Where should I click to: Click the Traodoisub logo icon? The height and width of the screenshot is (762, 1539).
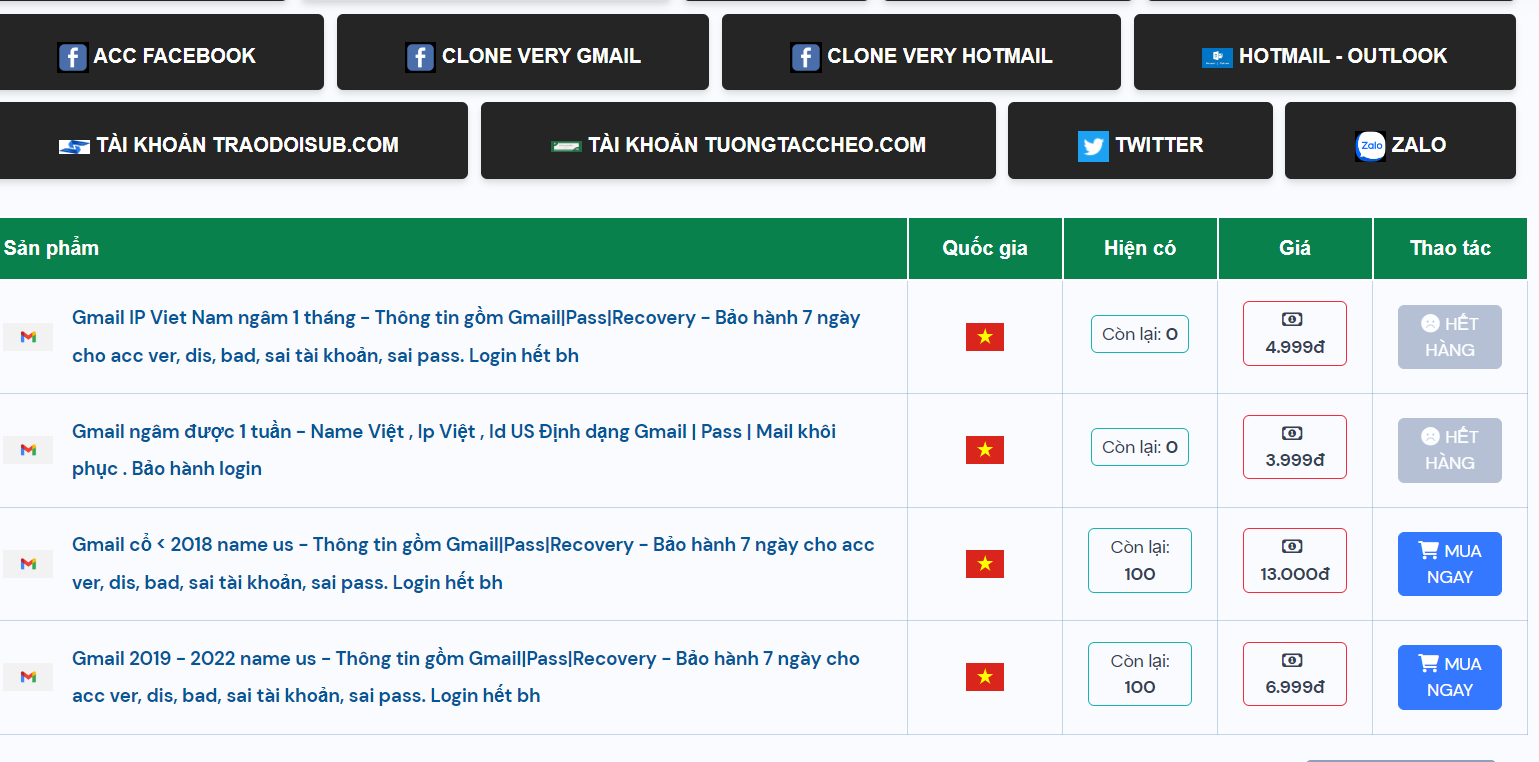coord(74,146)
